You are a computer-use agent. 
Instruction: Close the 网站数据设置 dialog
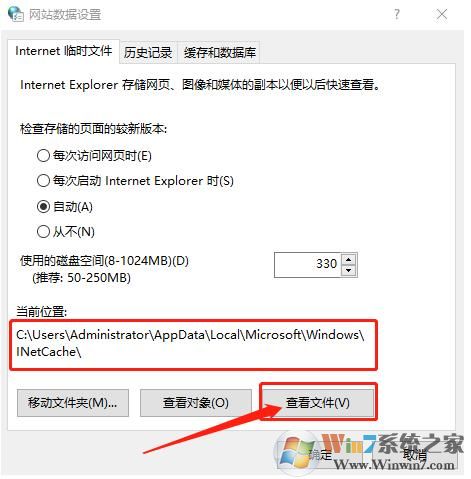[442, 14]
